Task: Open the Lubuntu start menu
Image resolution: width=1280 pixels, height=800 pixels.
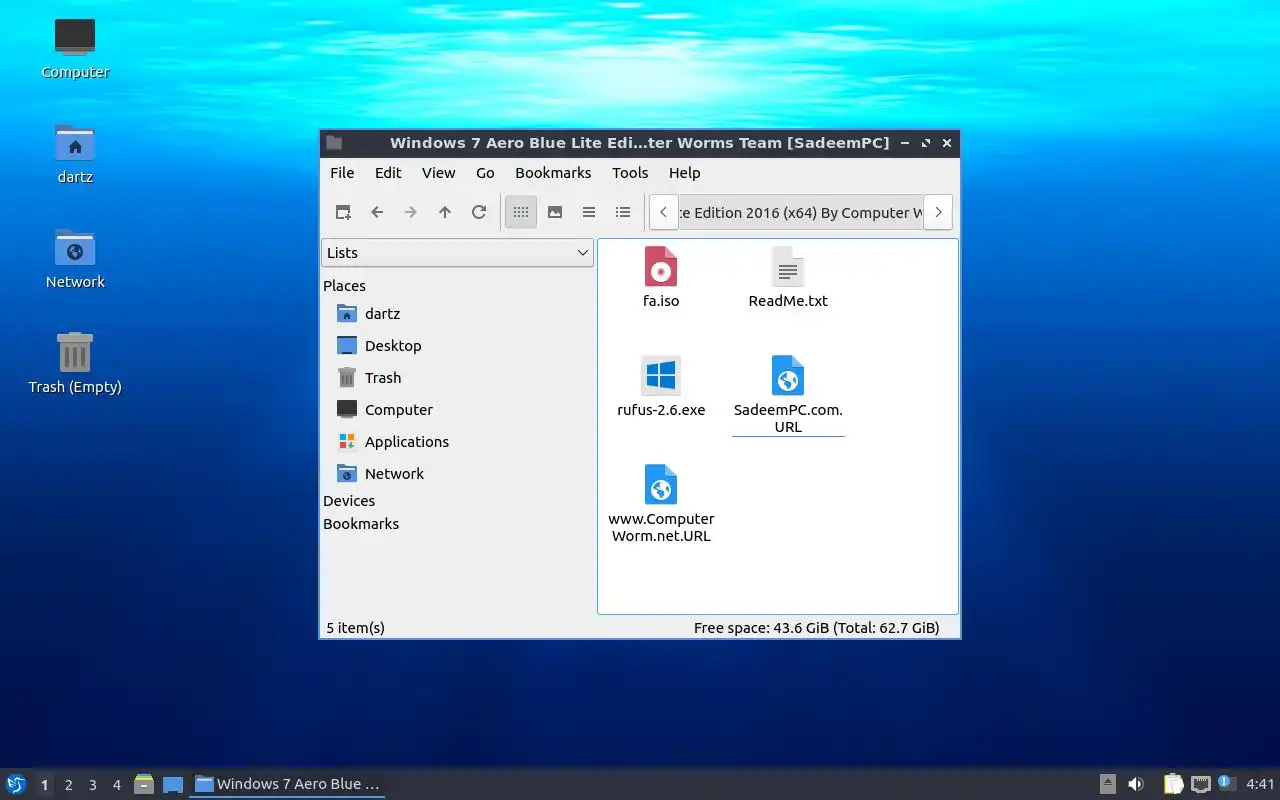Action: coord(16,784)
